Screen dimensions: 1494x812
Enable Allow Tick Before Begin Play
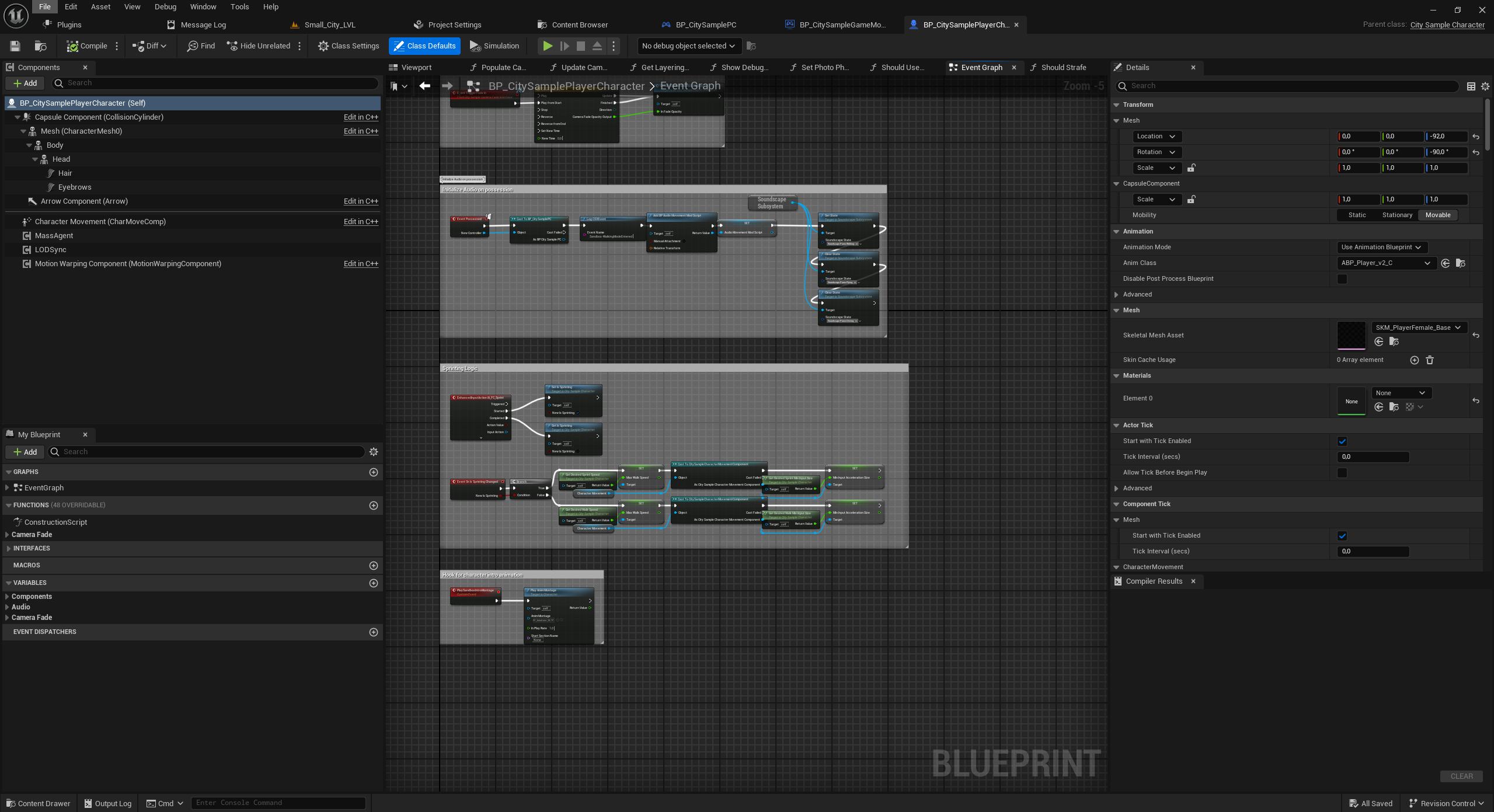(1342, 473)
